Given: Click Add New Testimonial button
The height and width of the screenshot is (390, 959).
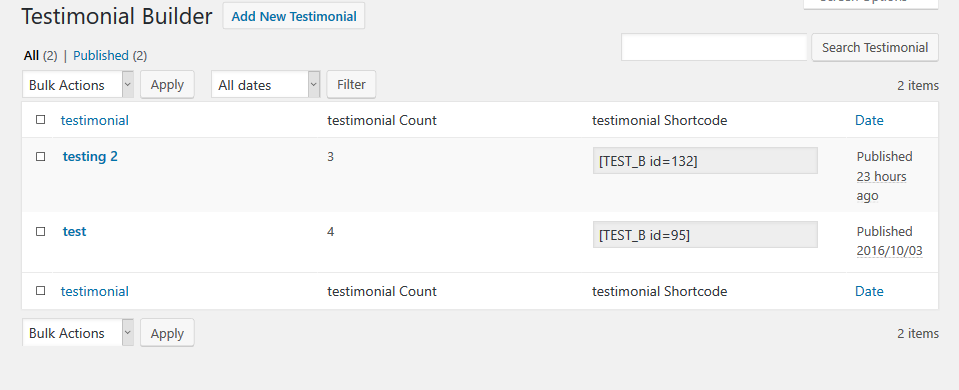Looking at the screenshot, I should [x=294, y=16].
